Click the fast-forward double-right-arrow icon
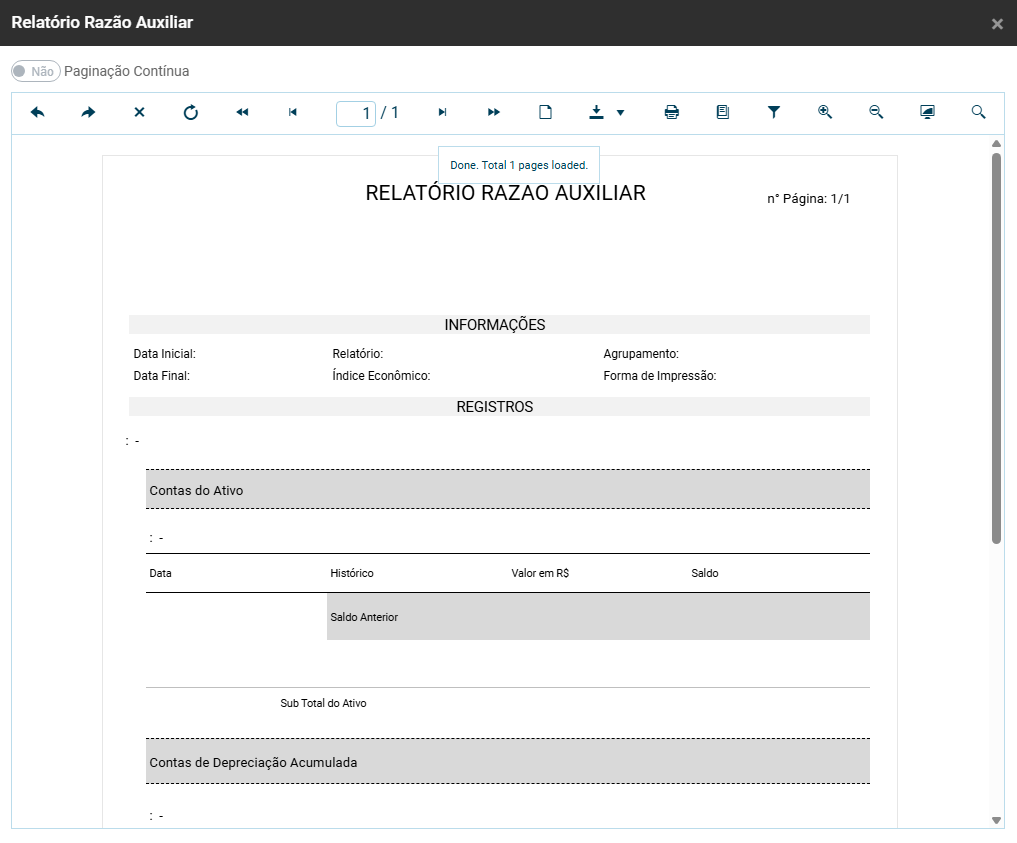This screenshot has width=1017, height=843. (x=494, y=113)
